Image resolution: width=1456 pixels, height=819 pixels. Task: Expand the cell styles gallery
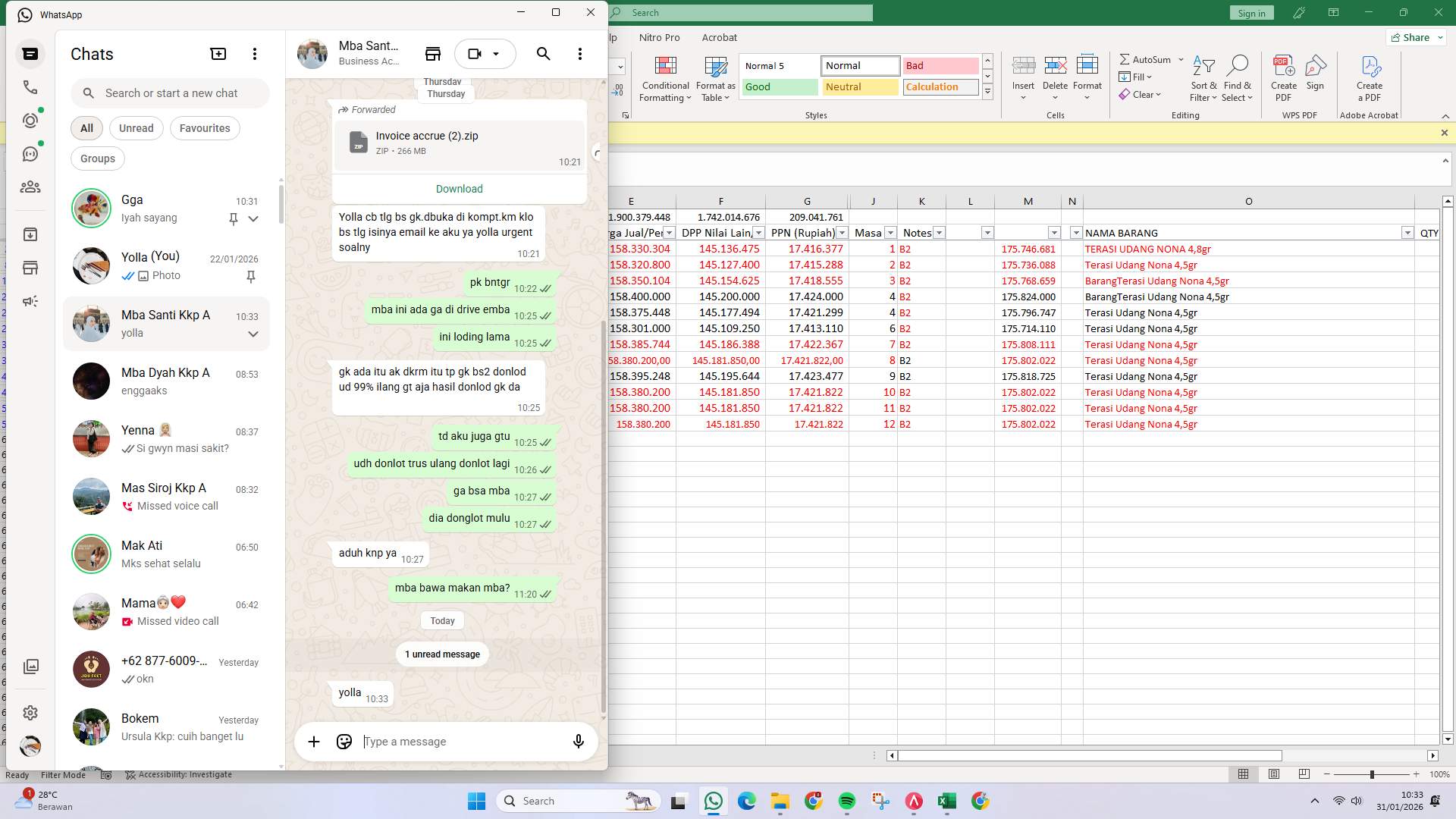[x=987, y=91]
